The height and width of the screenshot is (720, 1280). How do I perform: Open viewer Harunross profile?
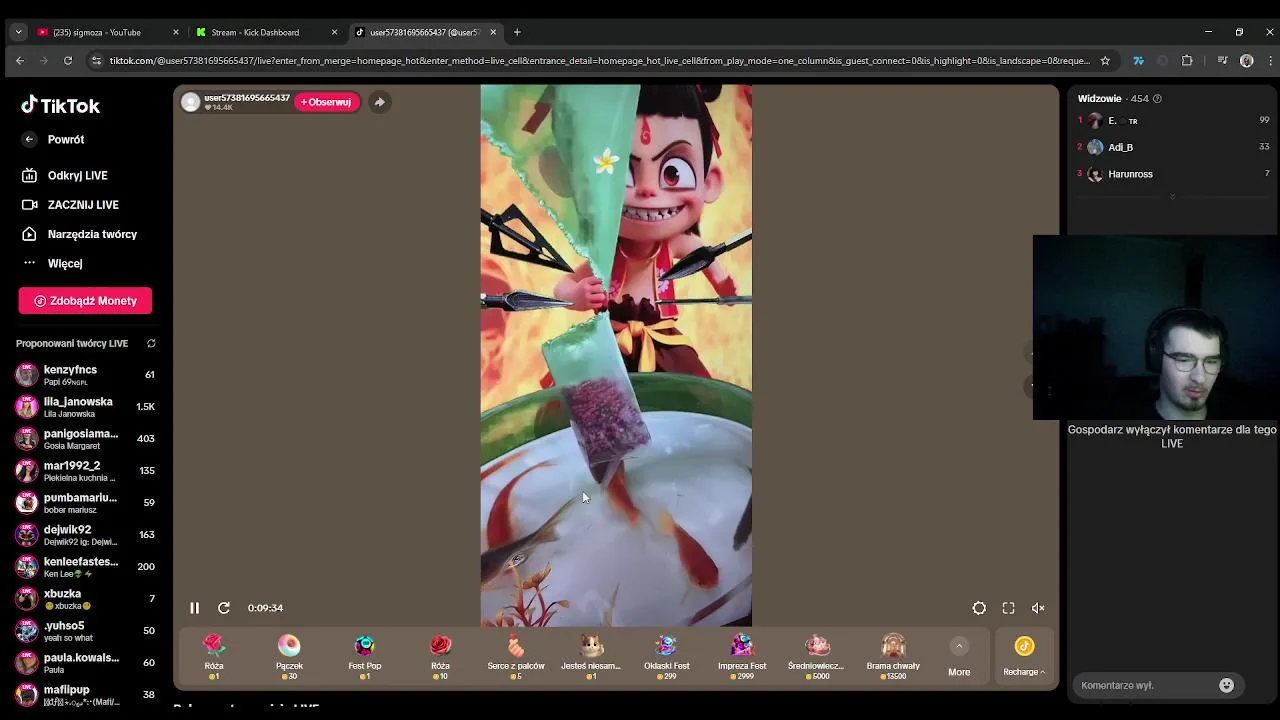[x=1174, y=174]
